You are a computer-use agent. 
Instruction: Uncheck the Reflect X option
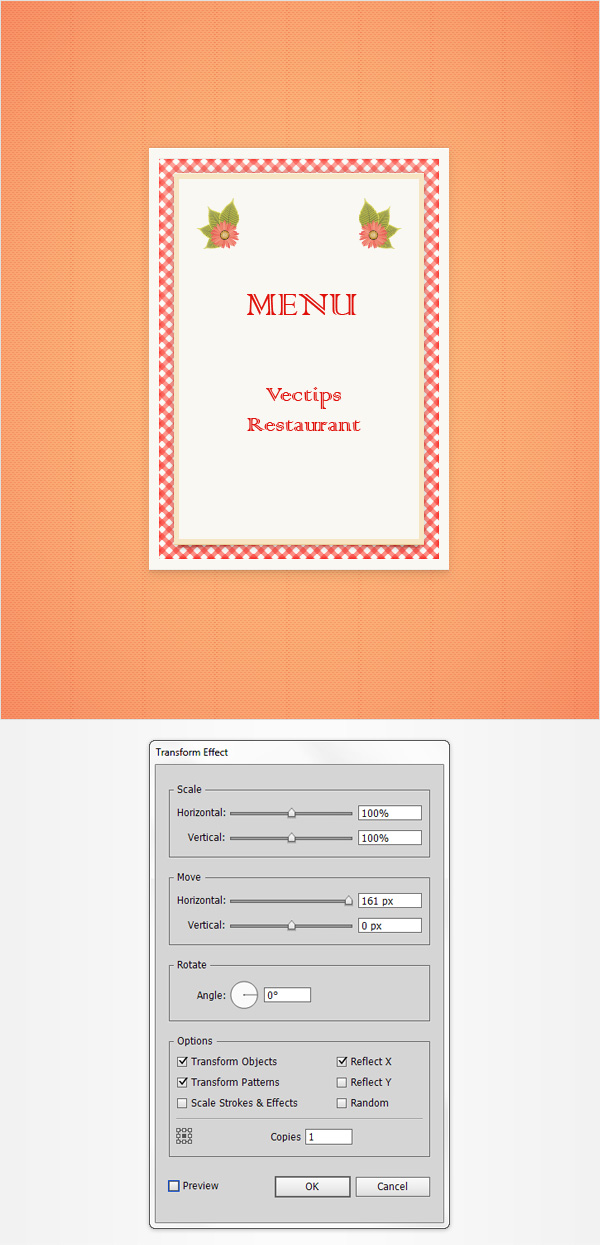click(342, 1062)
